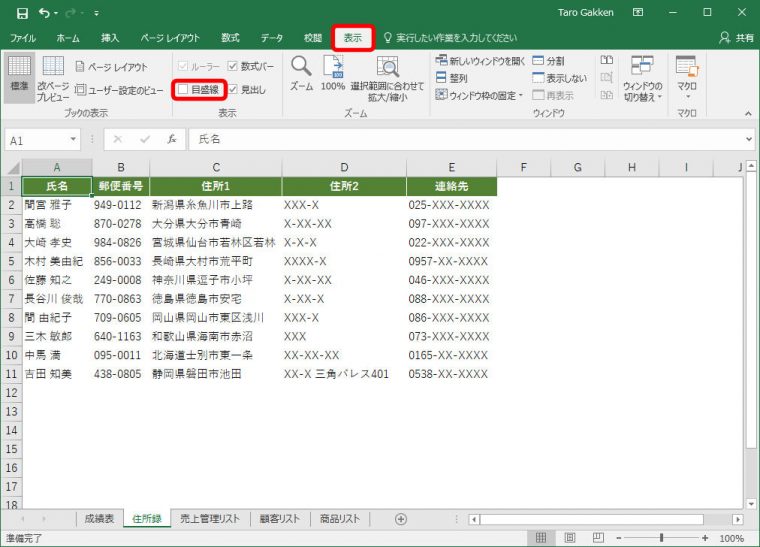Select status bar Page Layout view icon

pos(570,538)
